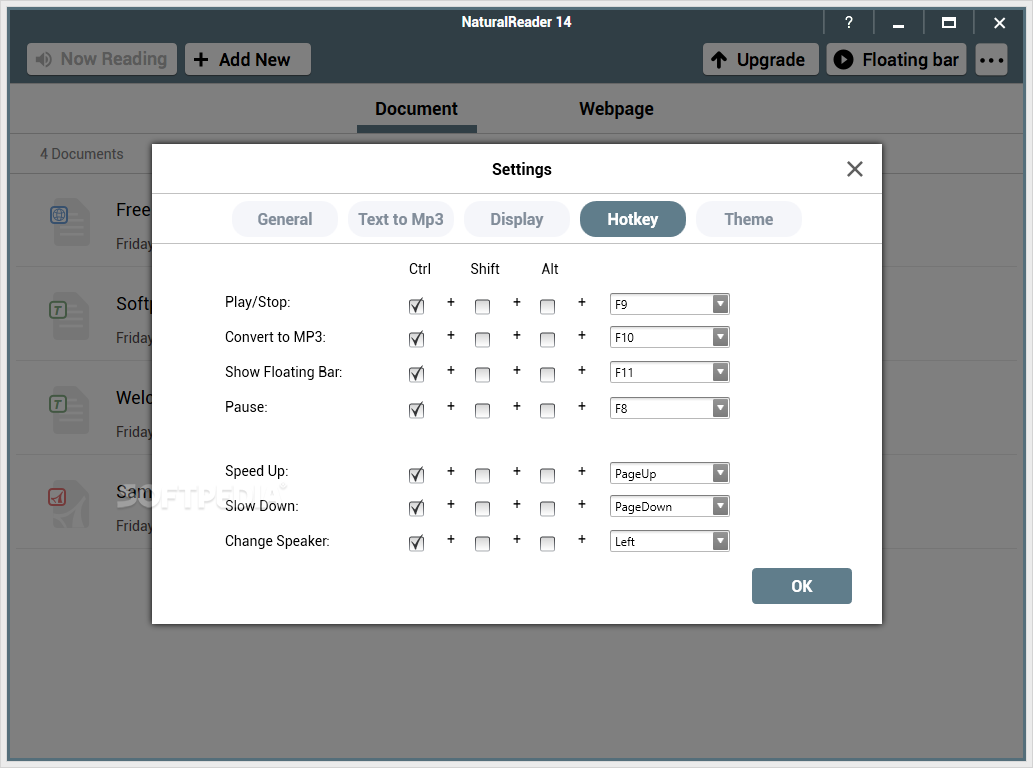Close the NaturalReader 14 window
The width and height of the screenshot is (1033, 768).
(999, 23)
